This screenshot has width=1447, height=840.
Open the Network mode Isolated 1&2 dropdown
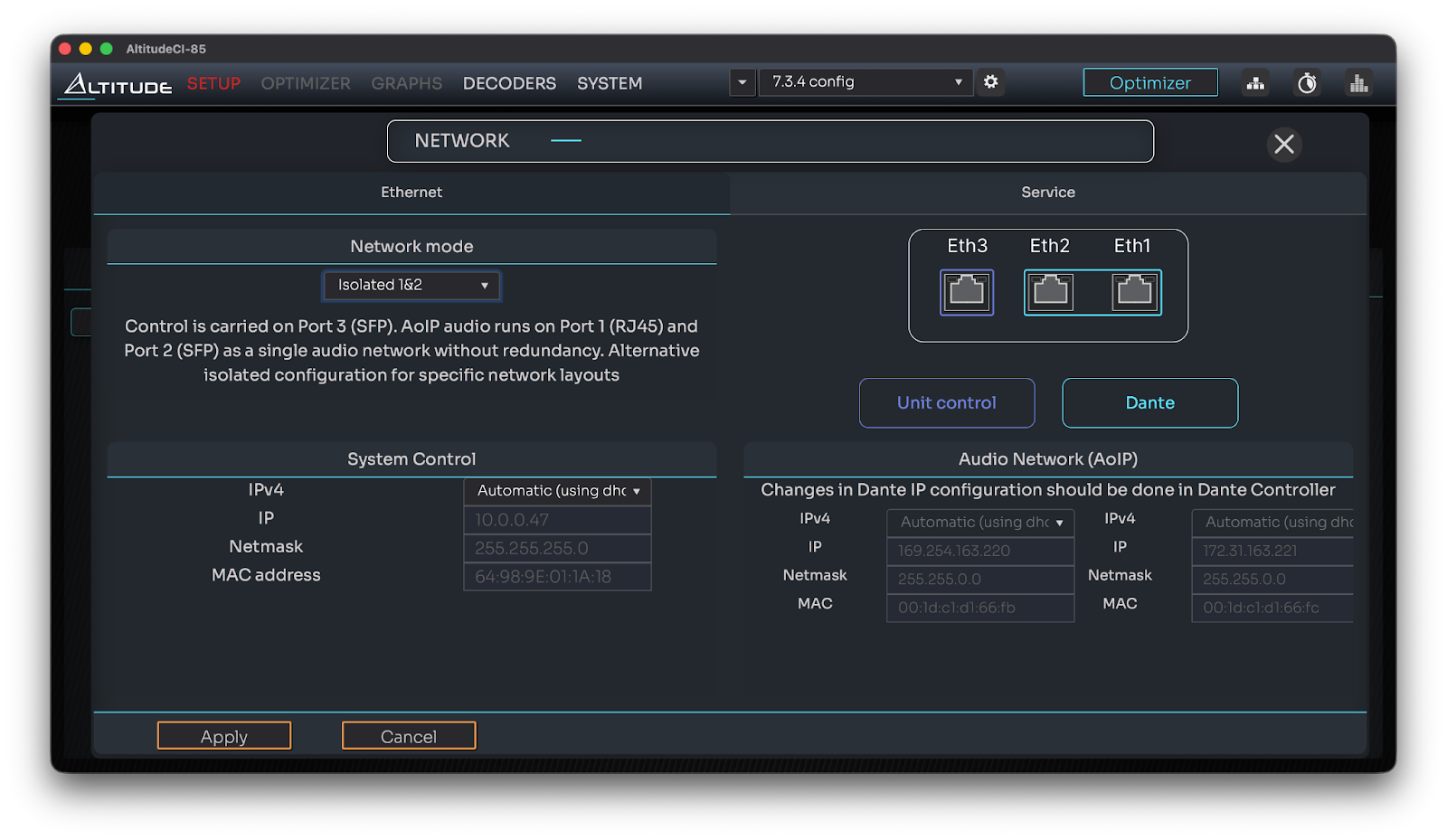pos(411,286)
